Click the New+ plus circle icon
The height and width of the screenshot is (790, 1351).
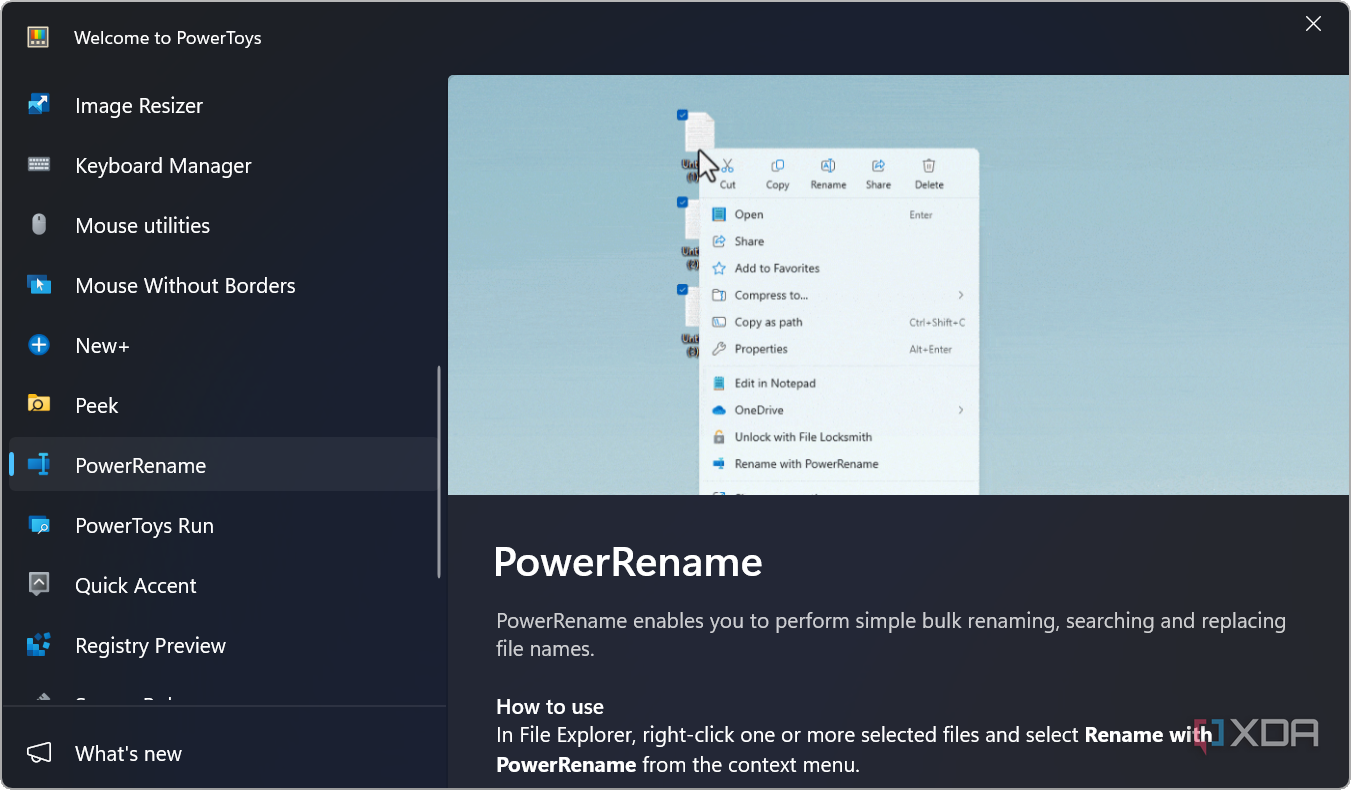pos(39,345)
